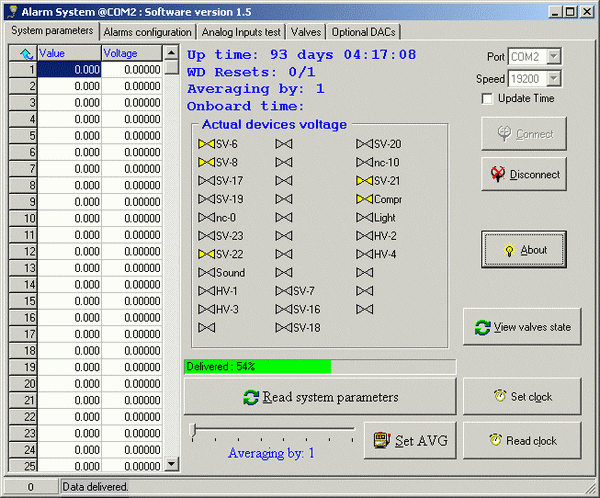Screen dimensions: 600x498
Task: Click the Delivered 54% progress bar
Action: 320,367
